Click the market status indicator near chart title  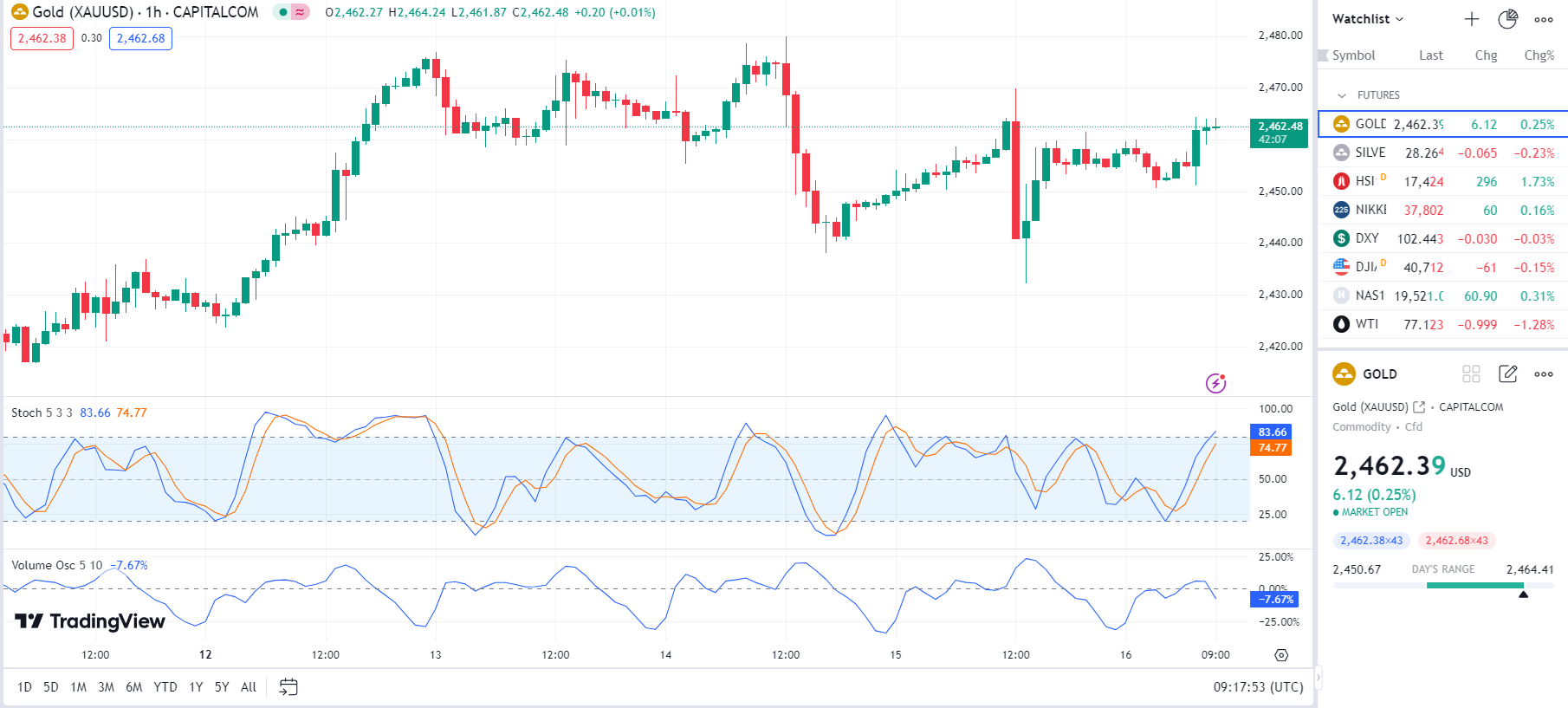tap(282, 12)
